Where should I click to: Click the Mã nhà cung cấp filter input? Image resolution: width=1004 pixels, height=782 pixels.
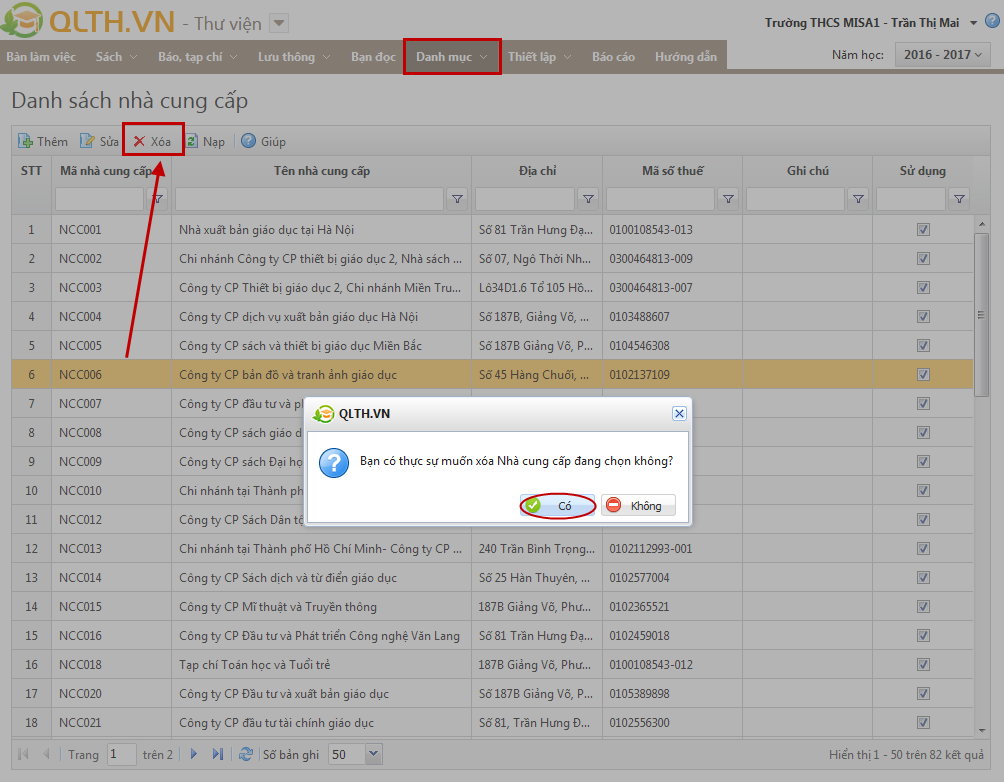pos(99,199)
